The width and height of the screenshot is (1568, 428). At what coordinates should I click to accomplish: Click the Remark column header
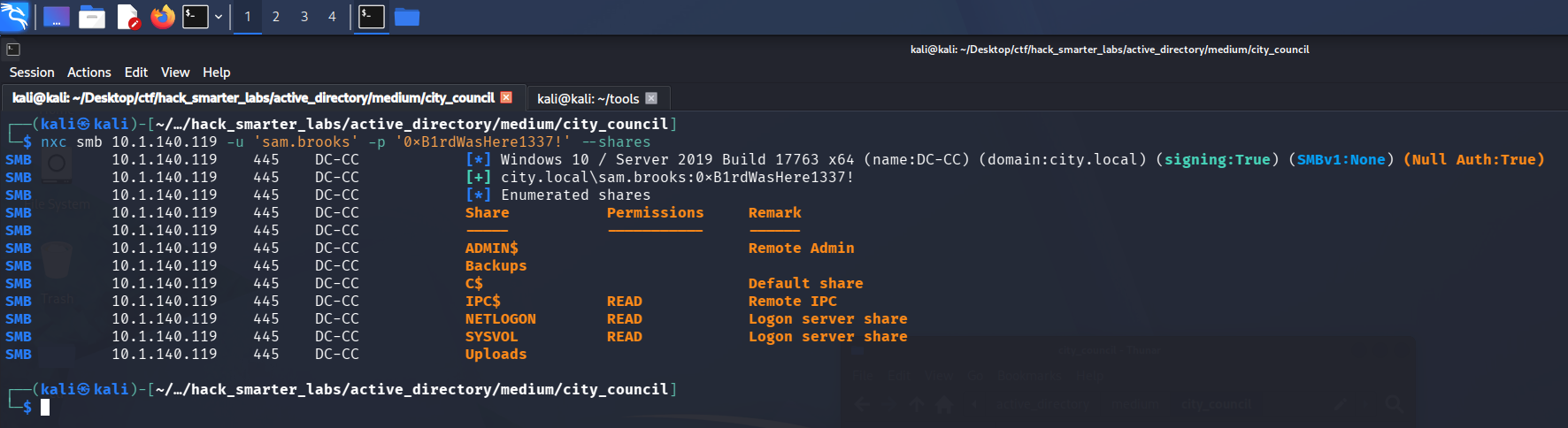[x=775, y=212]
